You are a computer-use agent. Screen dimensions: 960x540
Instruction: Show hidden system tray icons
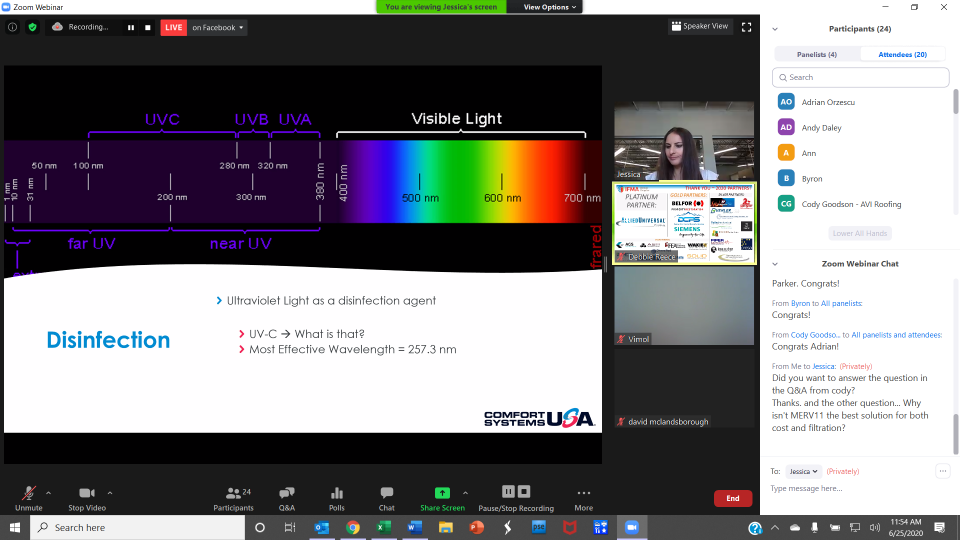click(775, 527)
